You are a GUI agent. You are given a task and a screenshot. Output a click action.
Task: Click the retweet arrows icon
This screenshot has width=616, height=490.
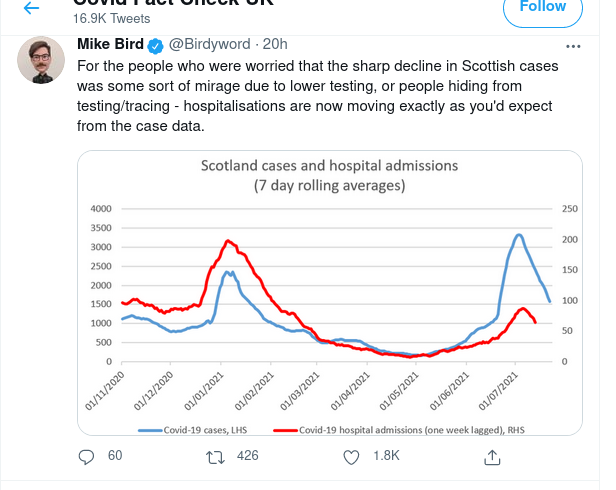point(213,456)
